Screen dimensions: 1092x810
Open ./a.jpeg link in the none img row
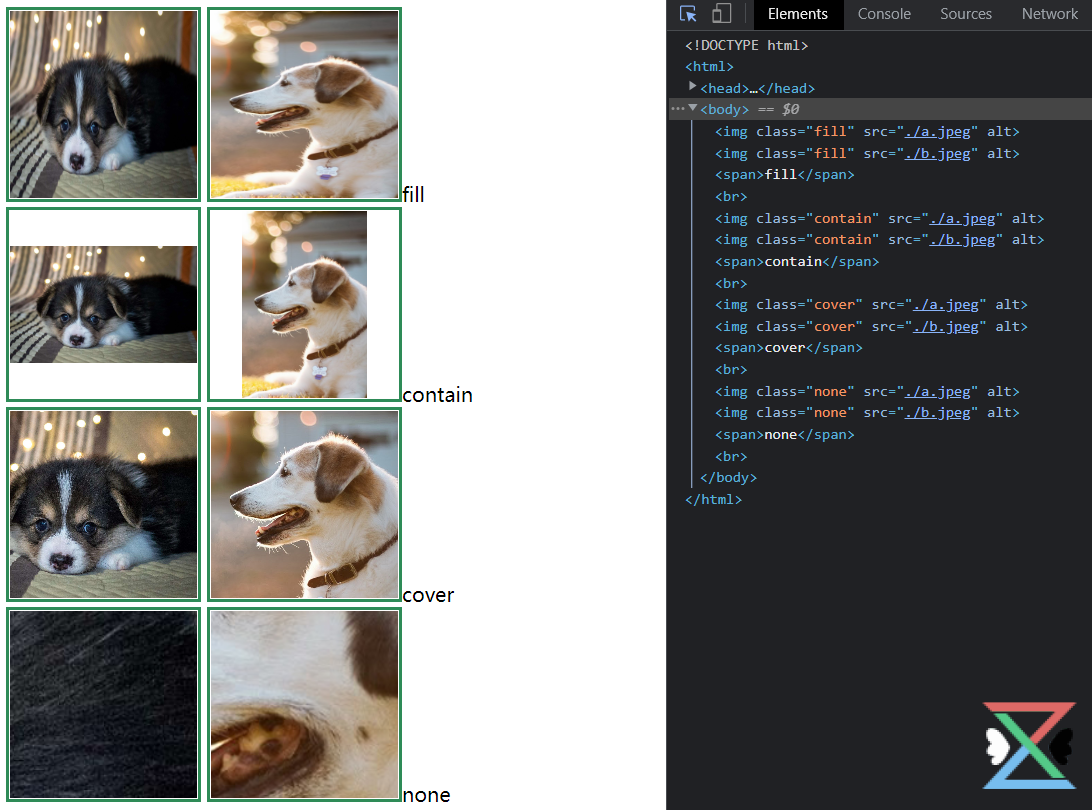[x=937, y=392]
